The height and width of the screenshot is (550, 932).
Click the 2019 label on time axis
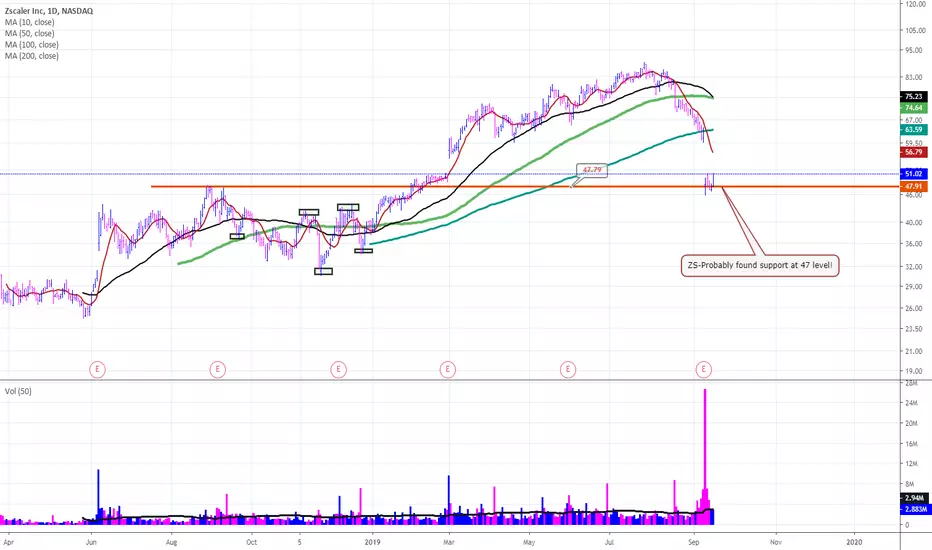372,542
